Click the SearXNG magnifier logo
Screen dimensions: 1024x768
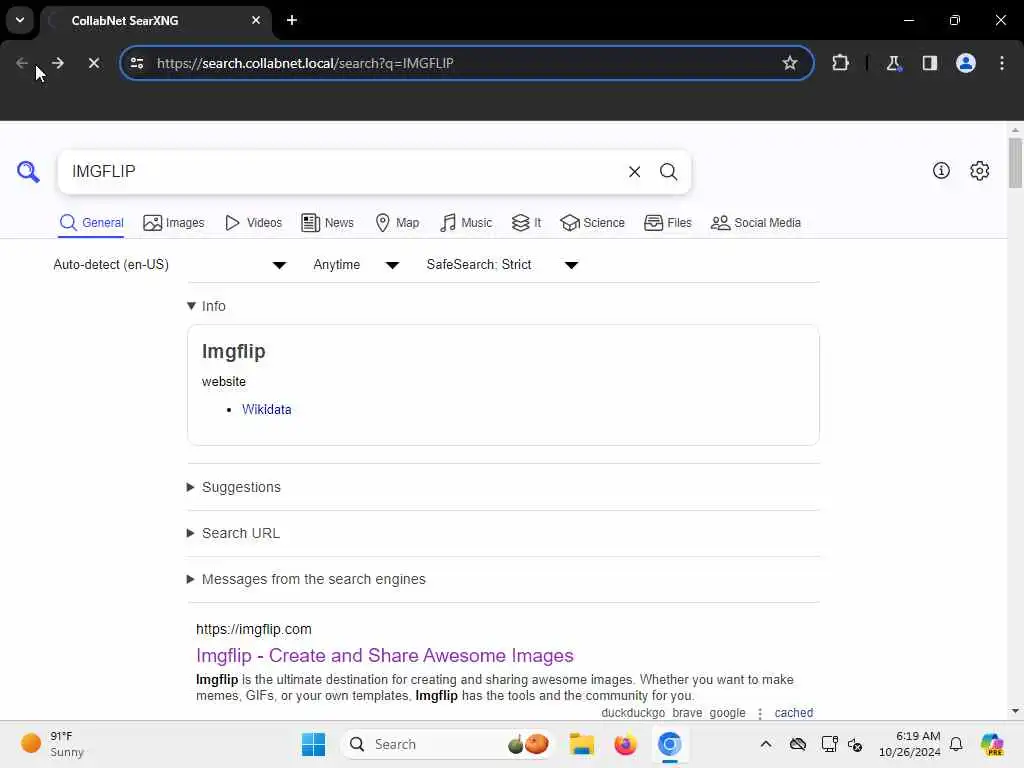click(28, 172)
